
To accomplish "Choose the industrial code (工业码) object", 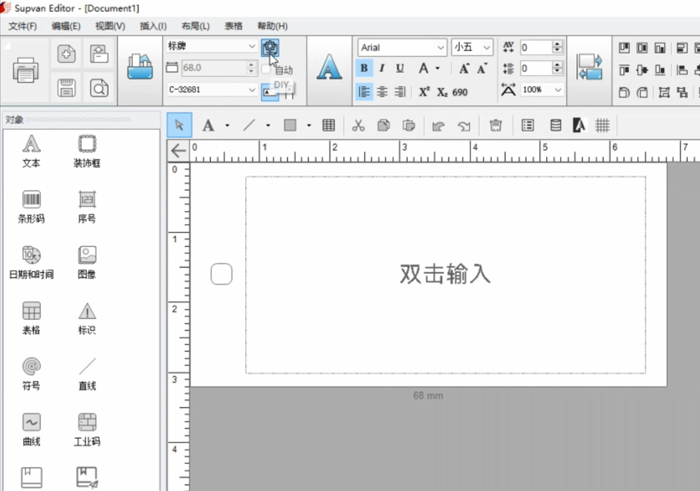I will pos(87,428).
